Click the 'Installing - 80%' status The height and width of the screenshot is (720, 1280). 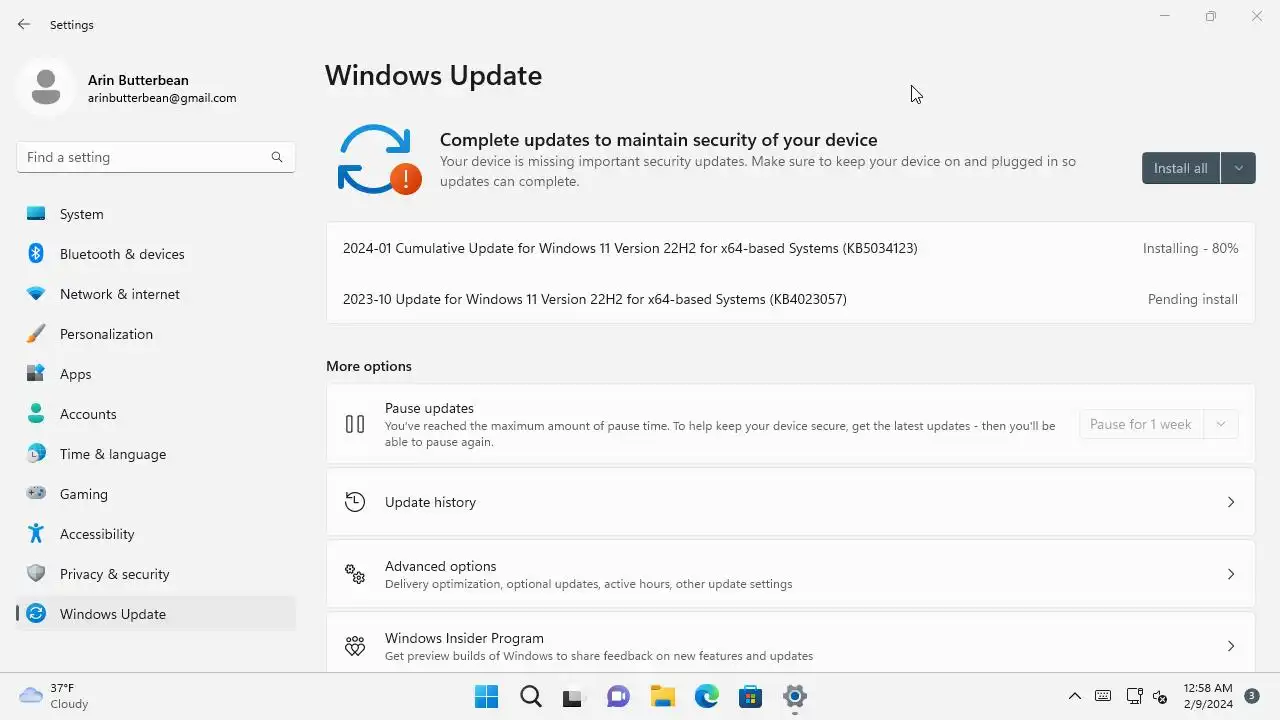1190,248
